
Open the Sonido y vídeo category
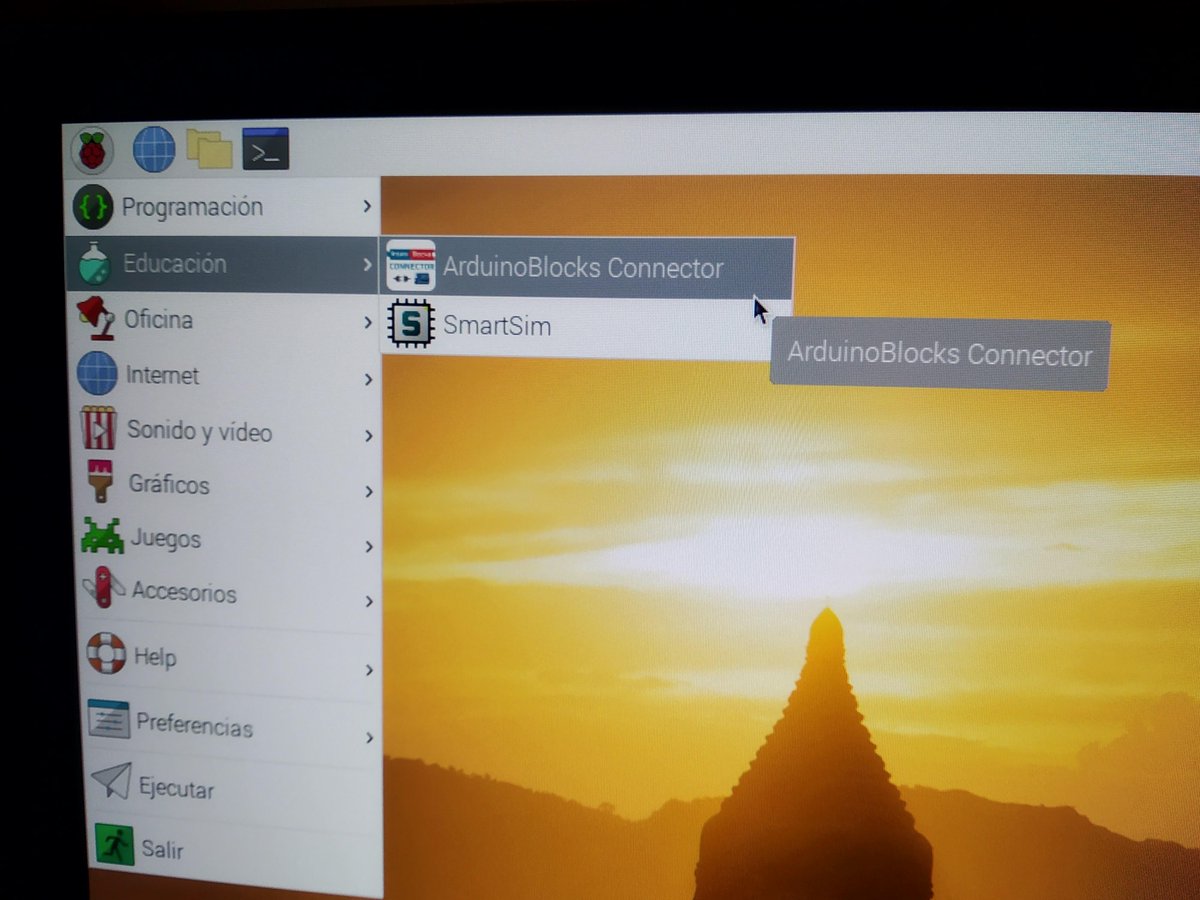[225, 432]
